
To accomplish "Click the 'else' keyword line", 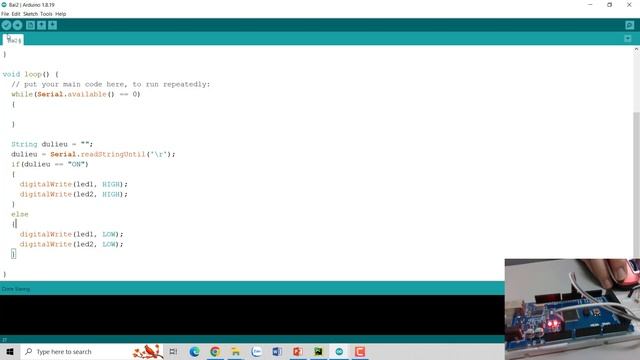I will click(x=20, y=214).
